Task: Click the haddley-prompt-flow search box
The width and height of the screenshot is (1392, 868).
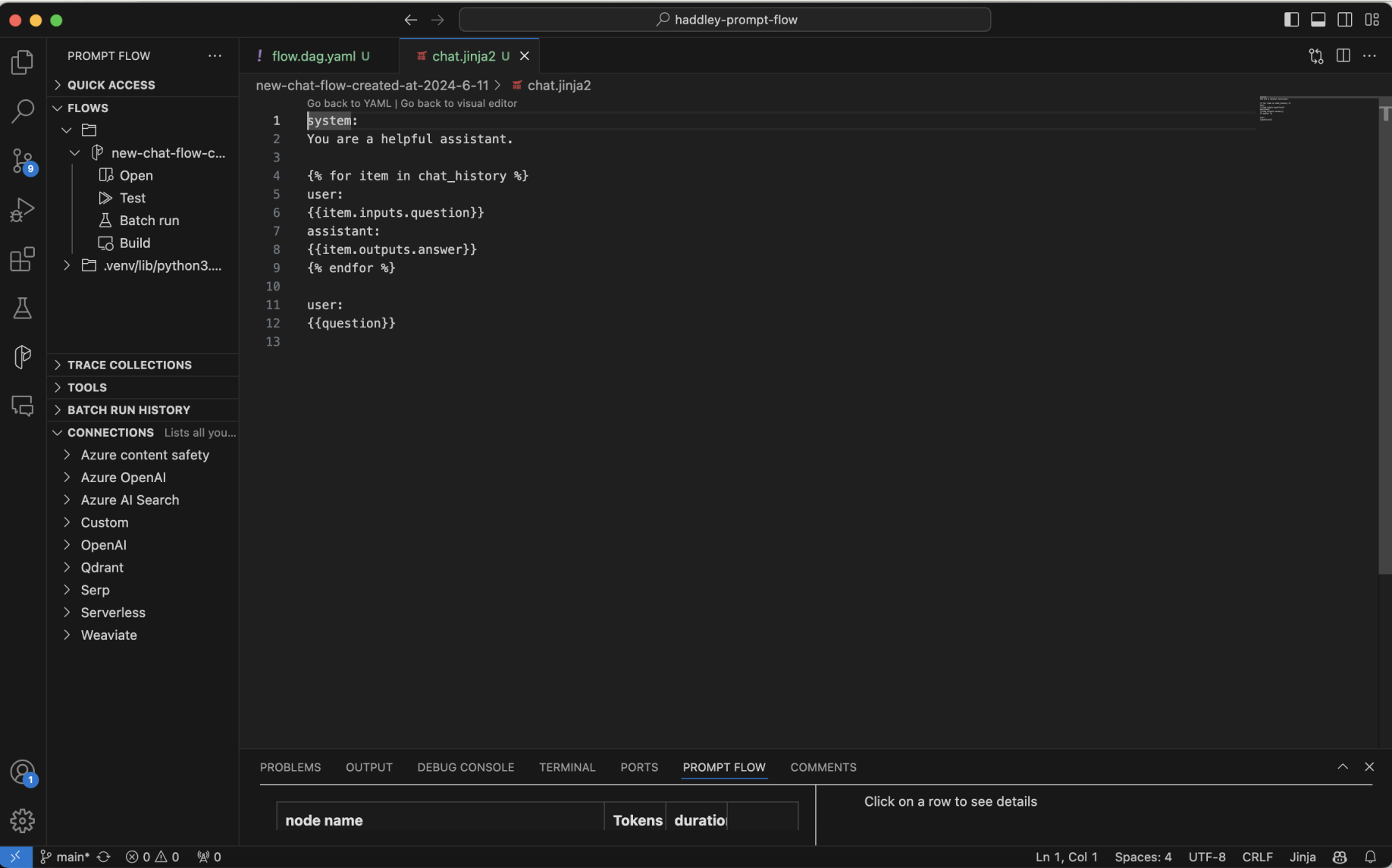Action: (x=725, y=20)
